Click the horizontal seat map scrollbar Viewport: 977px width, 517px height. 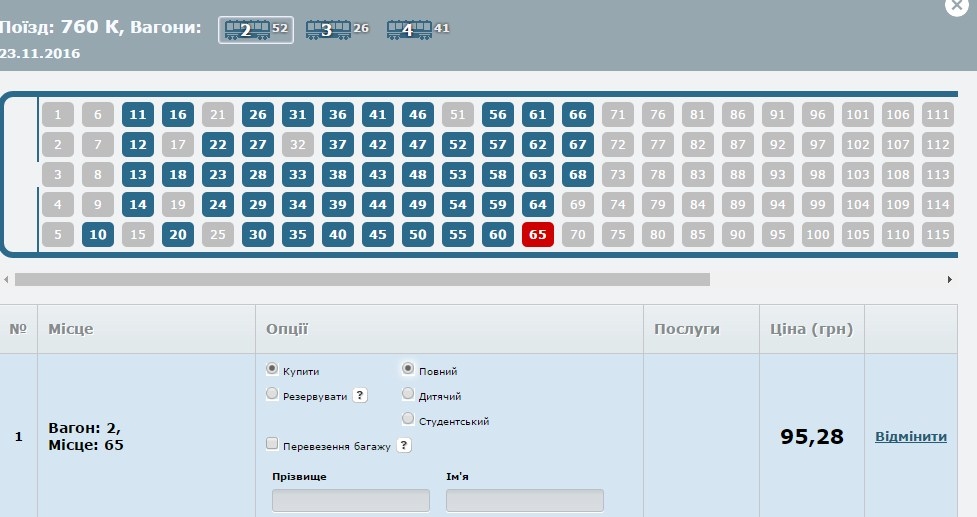[x=362, y=280]
